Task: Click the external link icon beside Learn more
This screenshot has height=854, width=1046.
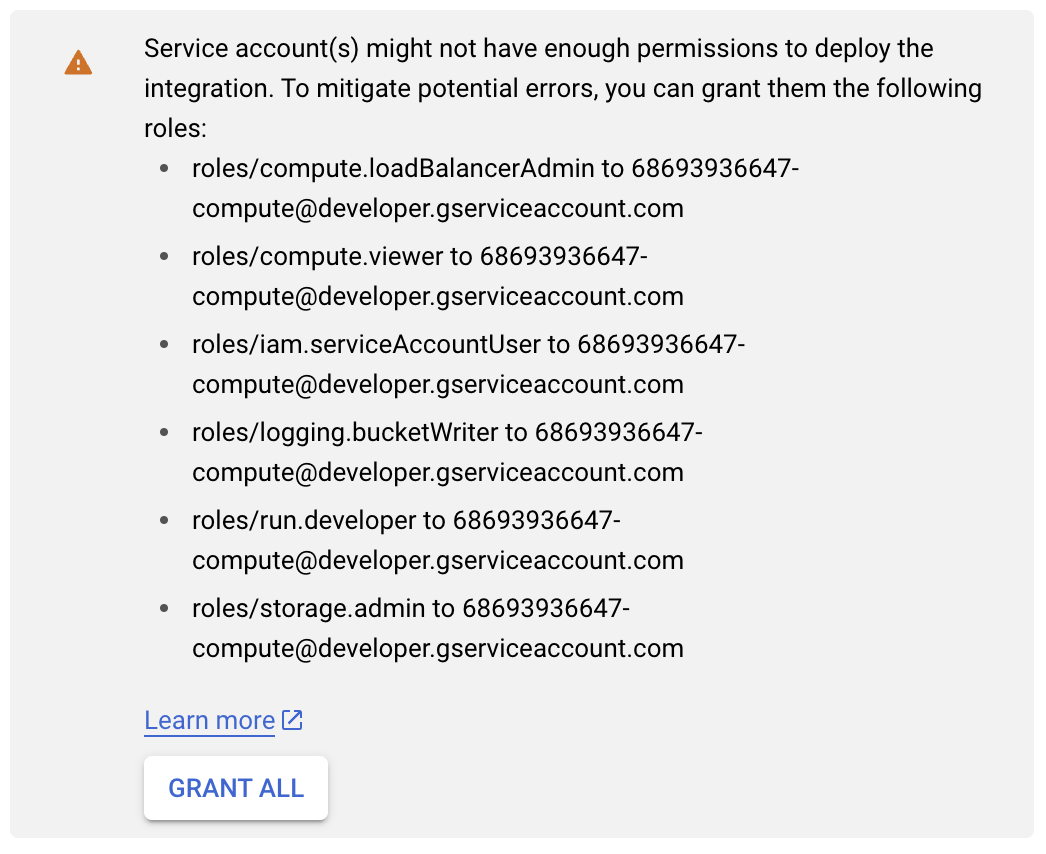Action: coord(292,720)
